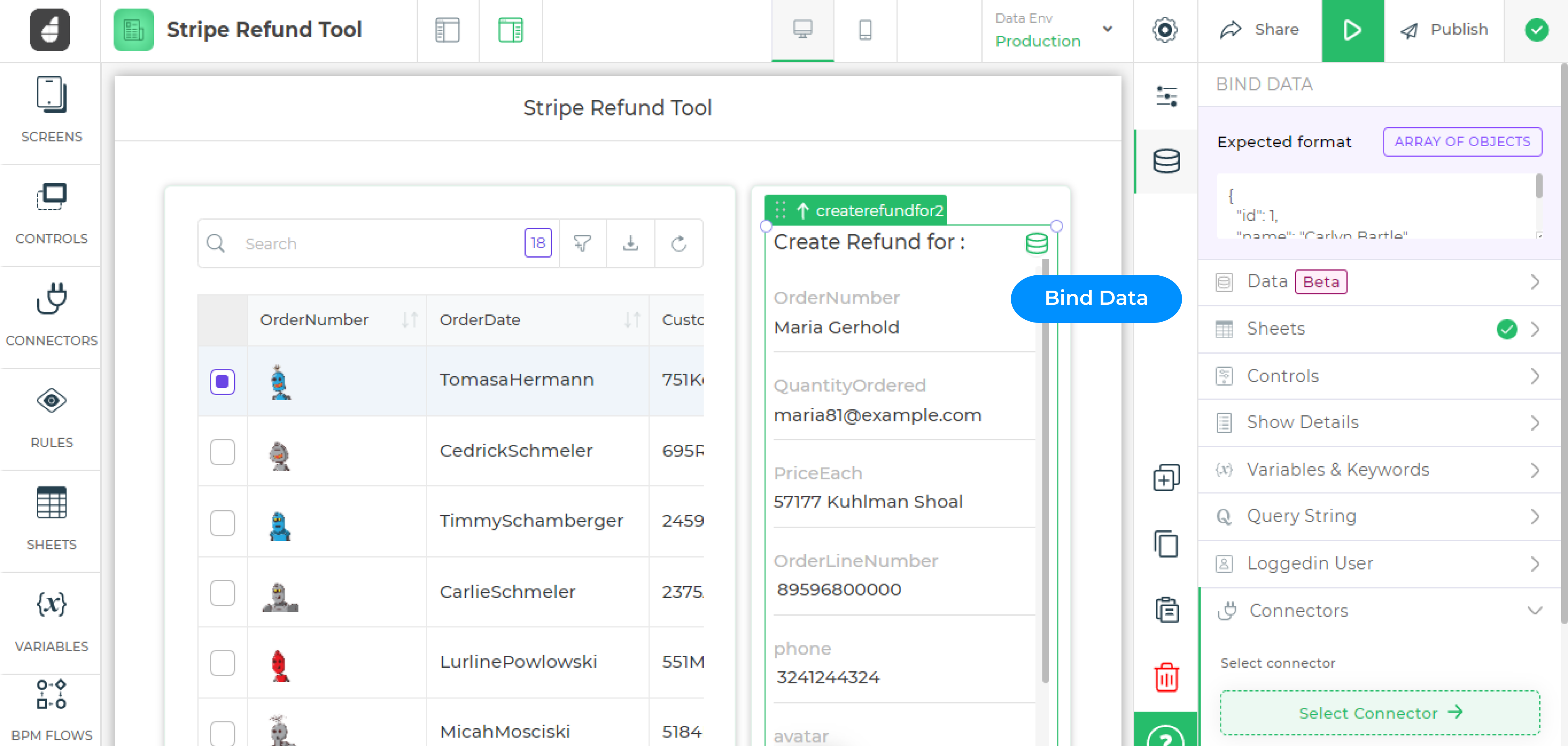Viewport: 1568px width, 746px height.
Task: Open the Rules sidebar section
Action: [x=51, y=417]
